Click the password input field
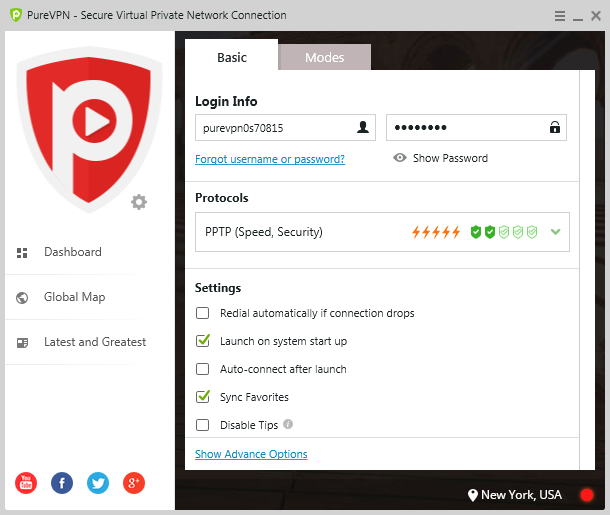 (x=476, y=128)
